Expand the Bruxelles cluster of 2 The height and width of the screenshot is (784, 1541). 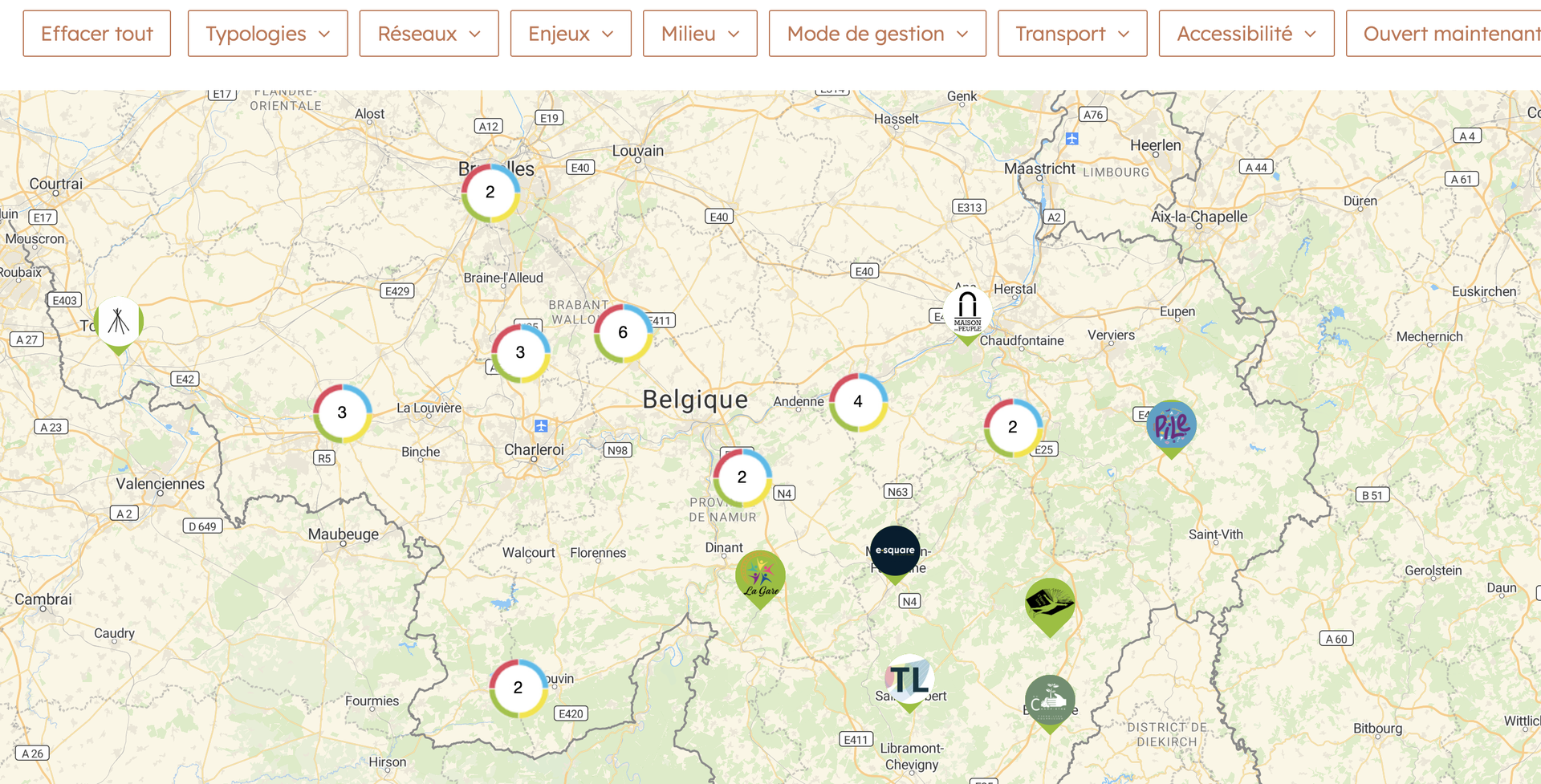point(490,193)
